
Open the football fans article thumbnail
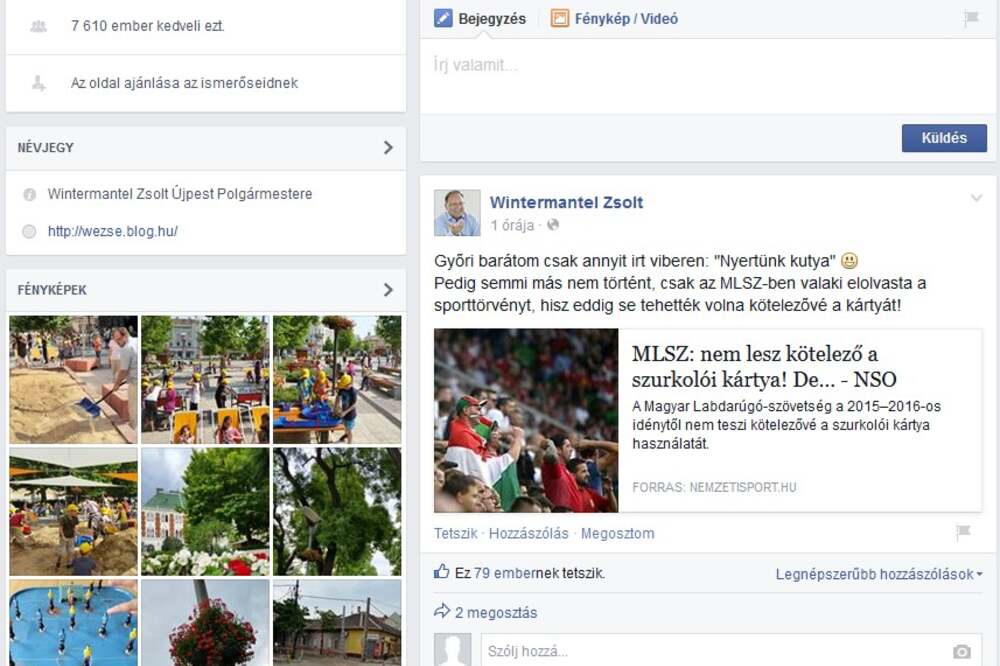pos(526,420)
